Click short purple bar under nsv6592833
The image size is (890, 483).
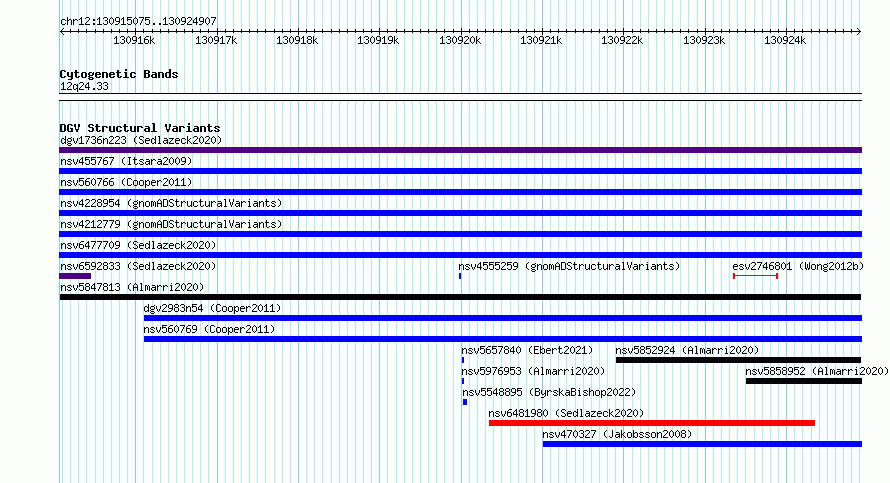pos(75,276)
